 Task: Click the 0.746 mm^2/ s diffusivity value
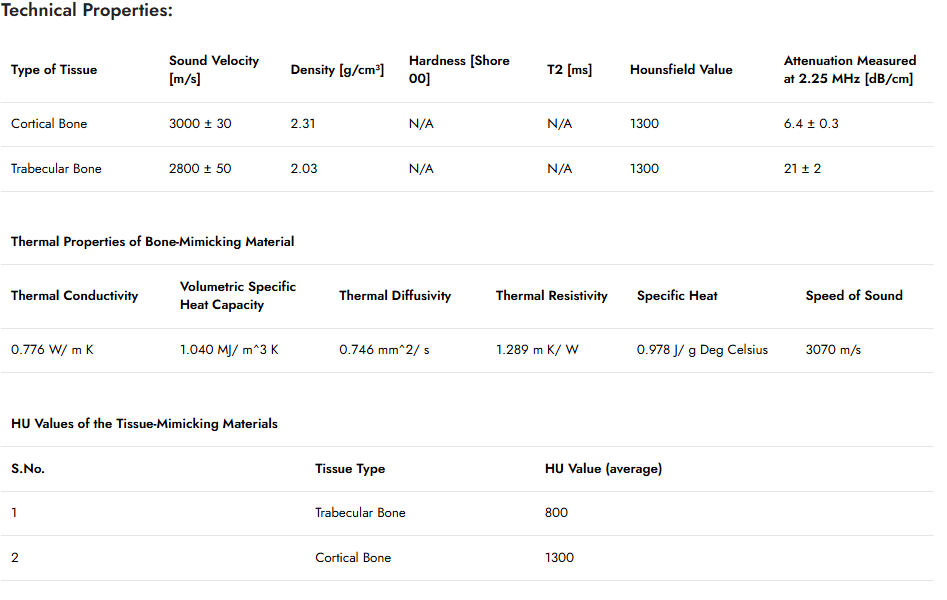(x=384, y=350)
